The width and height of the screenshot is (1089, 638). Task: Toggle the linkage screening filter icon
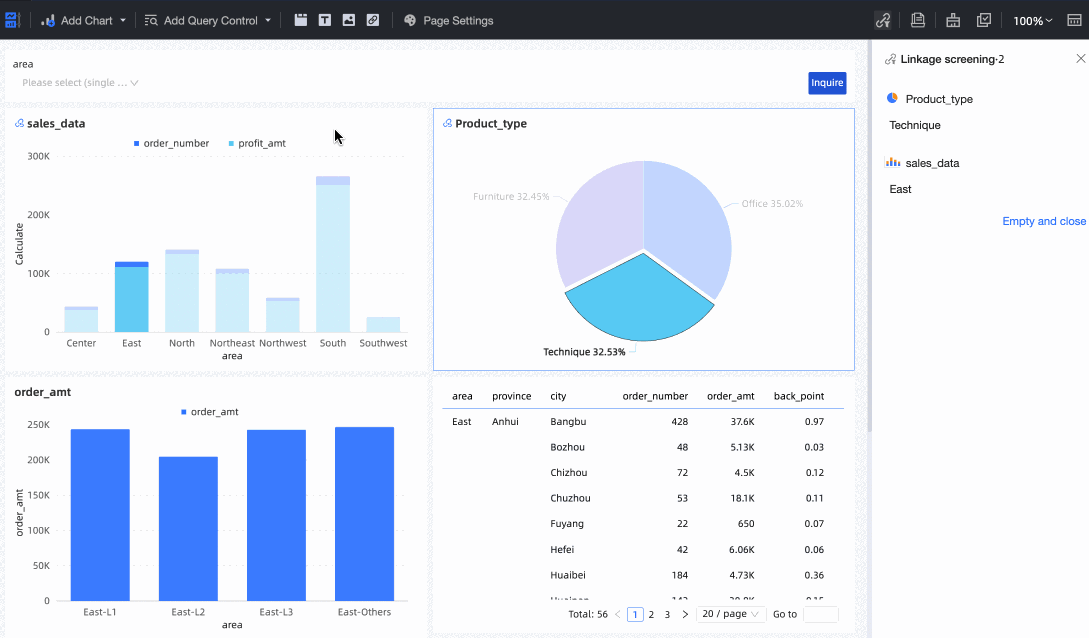point(882,20)
